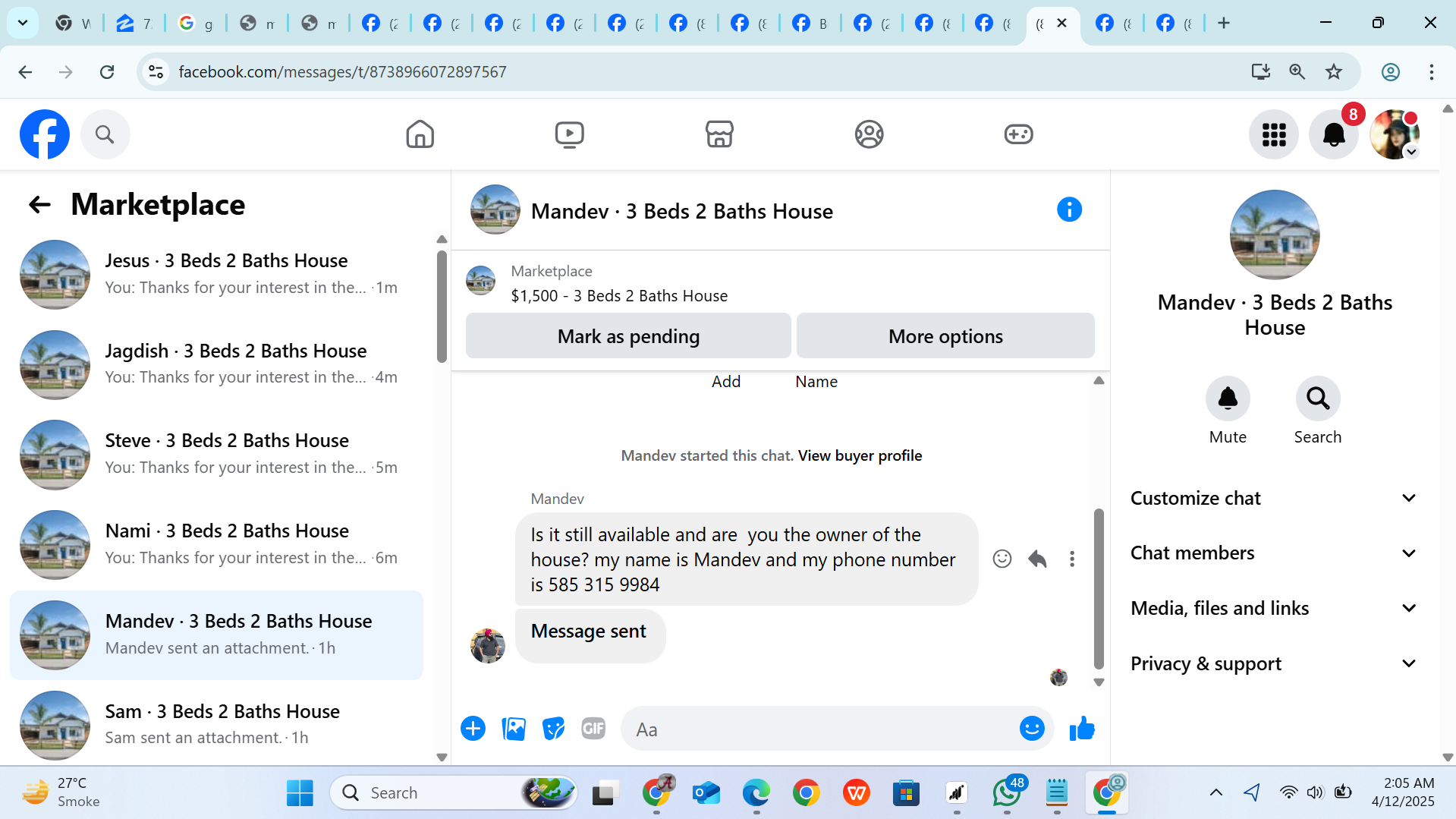
Task: Open the new browser tab button
Action: pos(1224,23)
